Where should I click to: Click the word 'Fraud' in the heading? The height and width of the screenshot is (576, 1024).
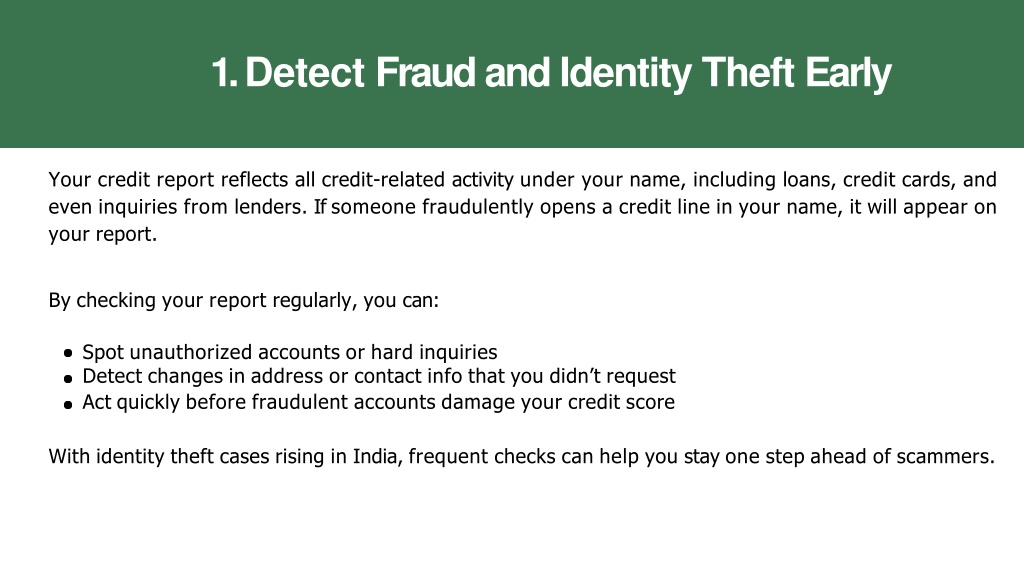point(426,72)
